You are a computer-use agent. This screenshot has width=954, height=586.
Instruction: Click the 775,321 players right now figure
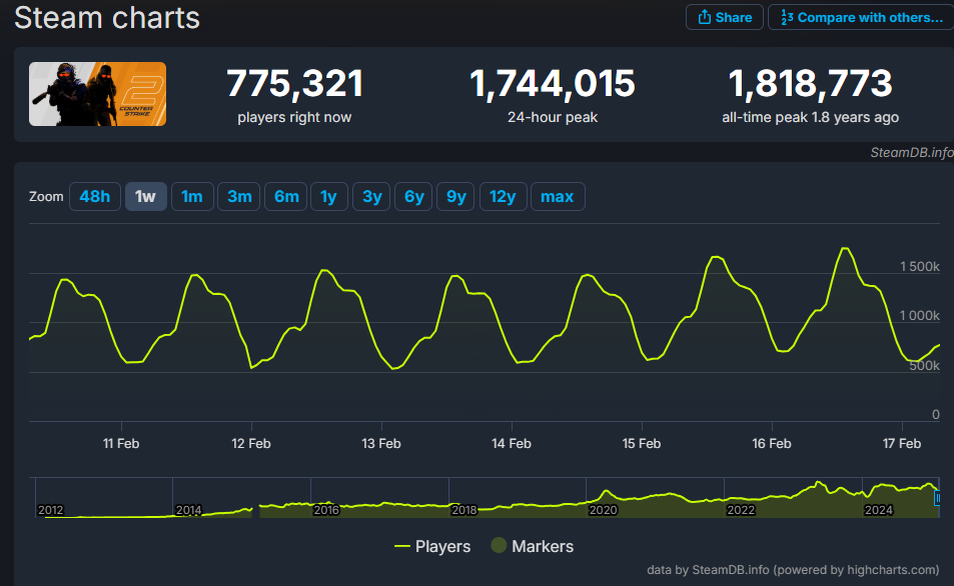294,83
